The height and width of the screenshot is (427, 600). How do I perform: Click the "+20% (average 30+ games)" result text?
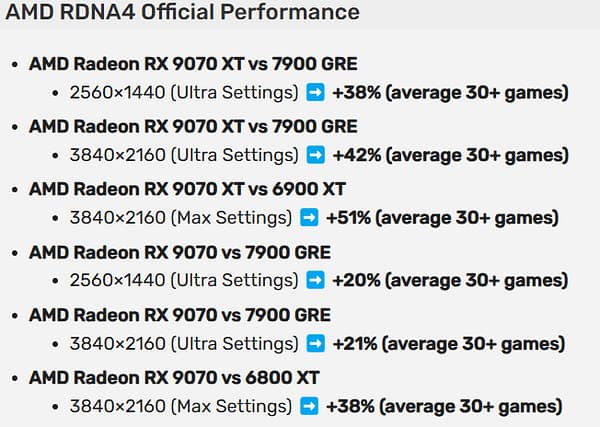click(x=450, y=281)
